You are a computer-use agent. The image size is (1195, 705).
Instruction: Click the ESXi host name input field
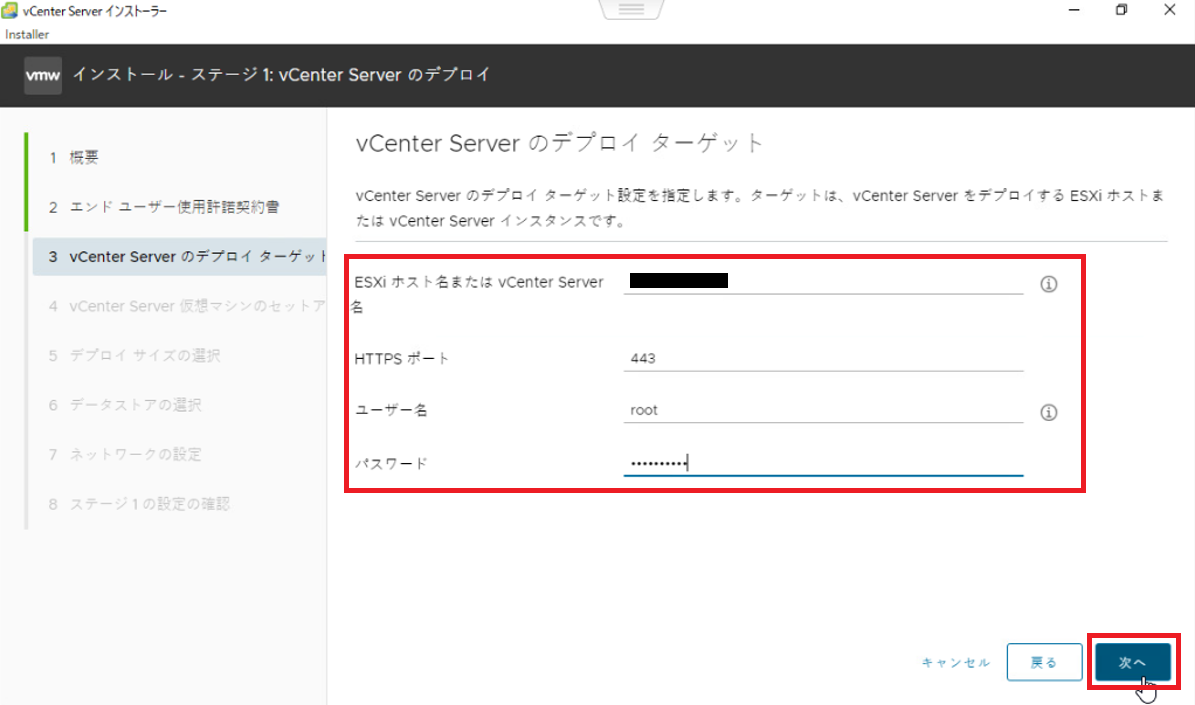tap(822, 281)
